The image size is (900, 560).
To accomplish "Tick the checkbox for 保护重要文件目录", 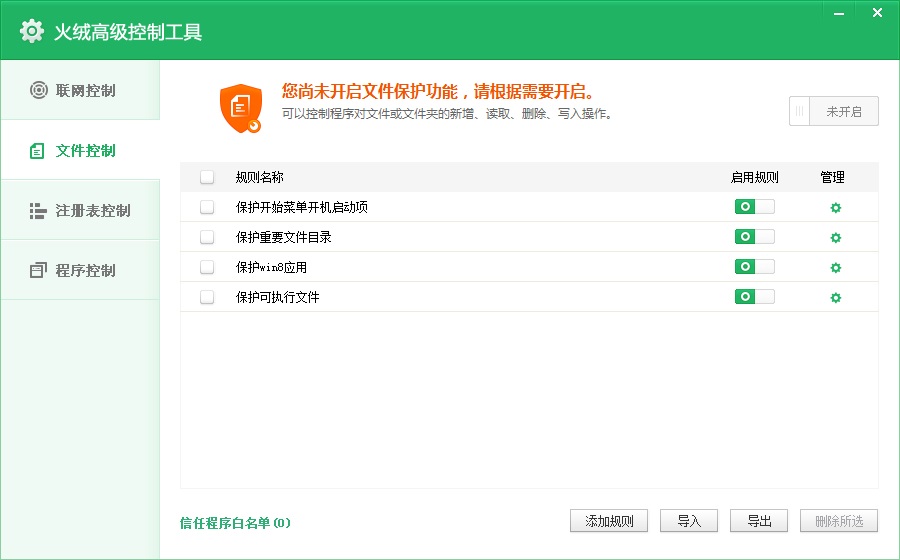I will tap(207, 238).
